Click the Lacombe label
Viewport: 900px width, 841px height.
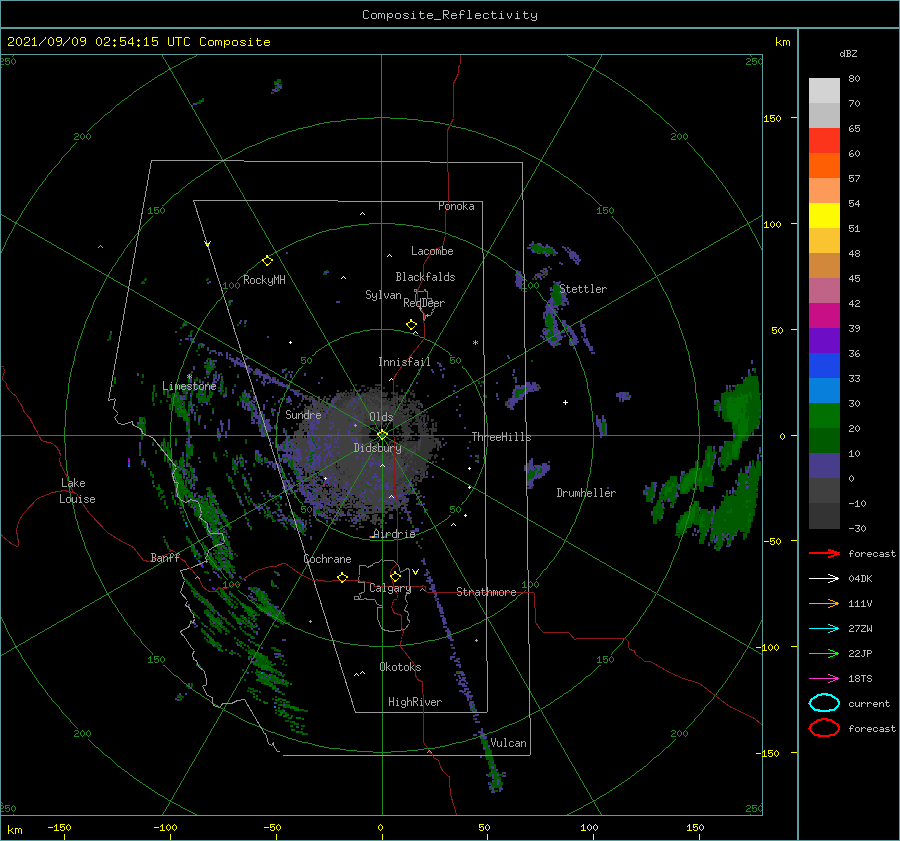click(x=432, y=251)
